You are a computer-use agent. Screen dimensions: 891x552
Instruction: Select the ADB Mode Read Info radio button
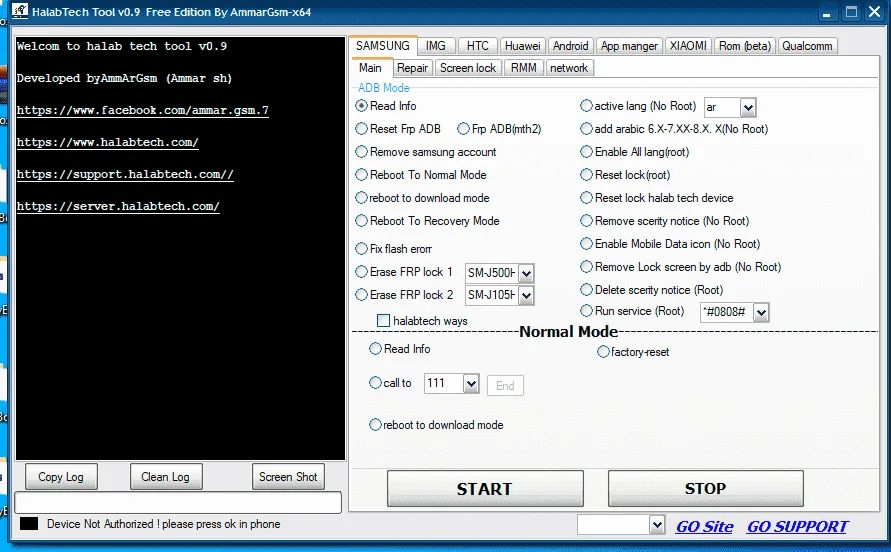pyautogui.click(x=361, y=106)
